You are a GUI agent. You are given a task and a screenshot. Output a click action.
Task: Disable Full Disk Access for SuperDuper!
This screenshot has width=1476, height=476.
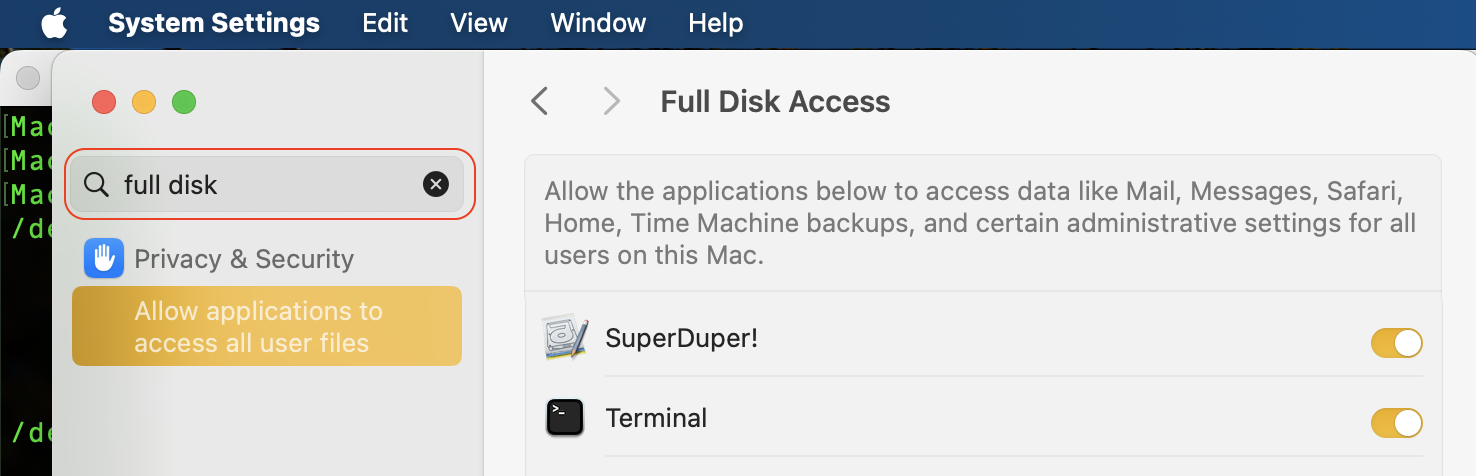[1396, 343]
